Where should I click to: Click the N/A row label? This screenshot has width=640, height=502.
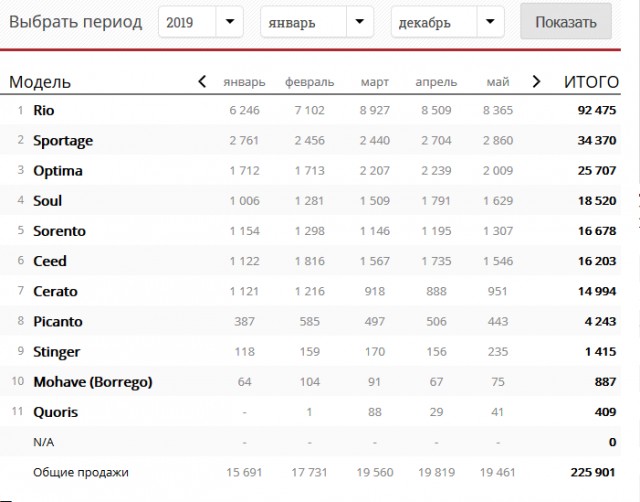(43, 442)
